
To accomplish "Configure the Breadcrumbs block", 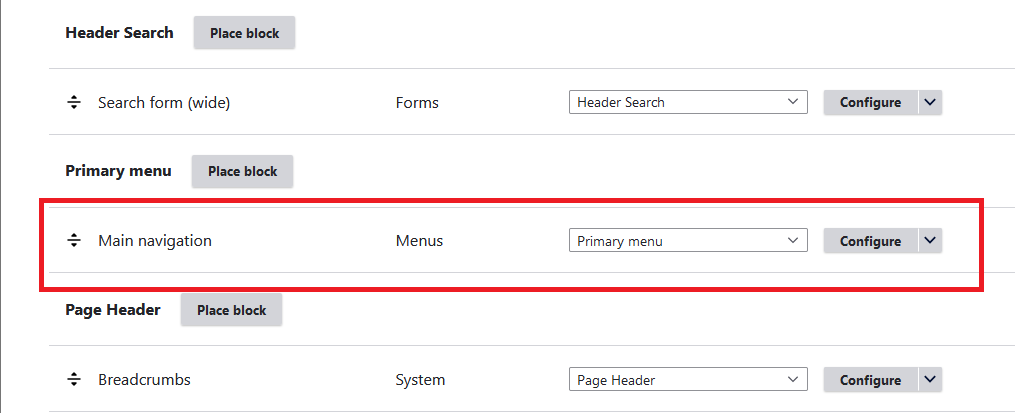I will pos(869,380).
